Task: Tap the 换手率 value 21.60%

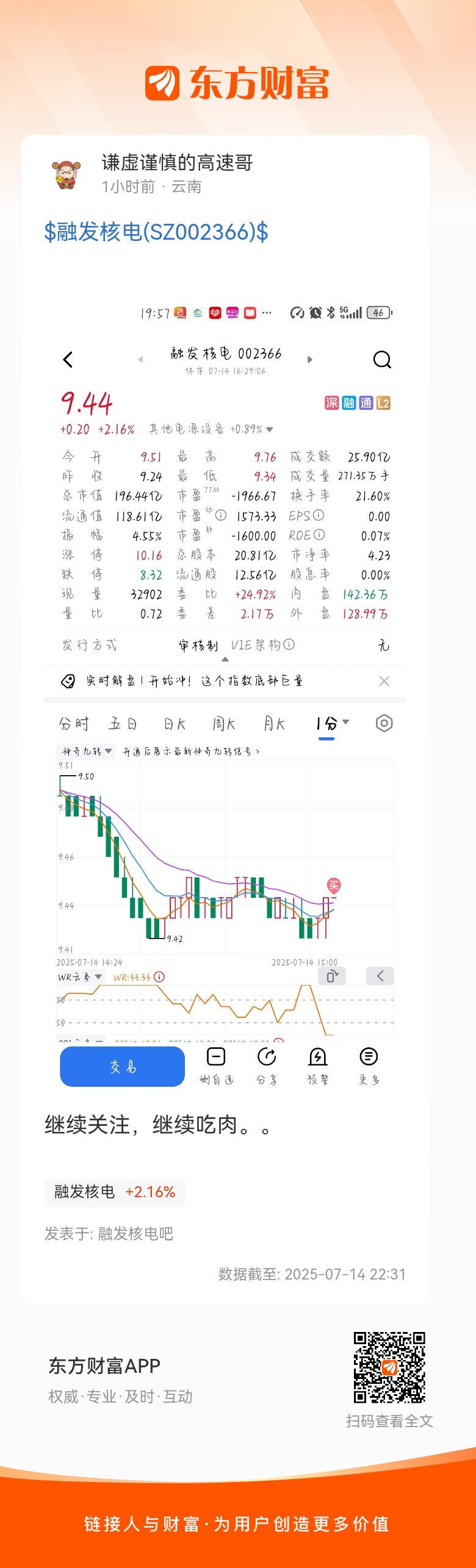Action: pos(373,496)
